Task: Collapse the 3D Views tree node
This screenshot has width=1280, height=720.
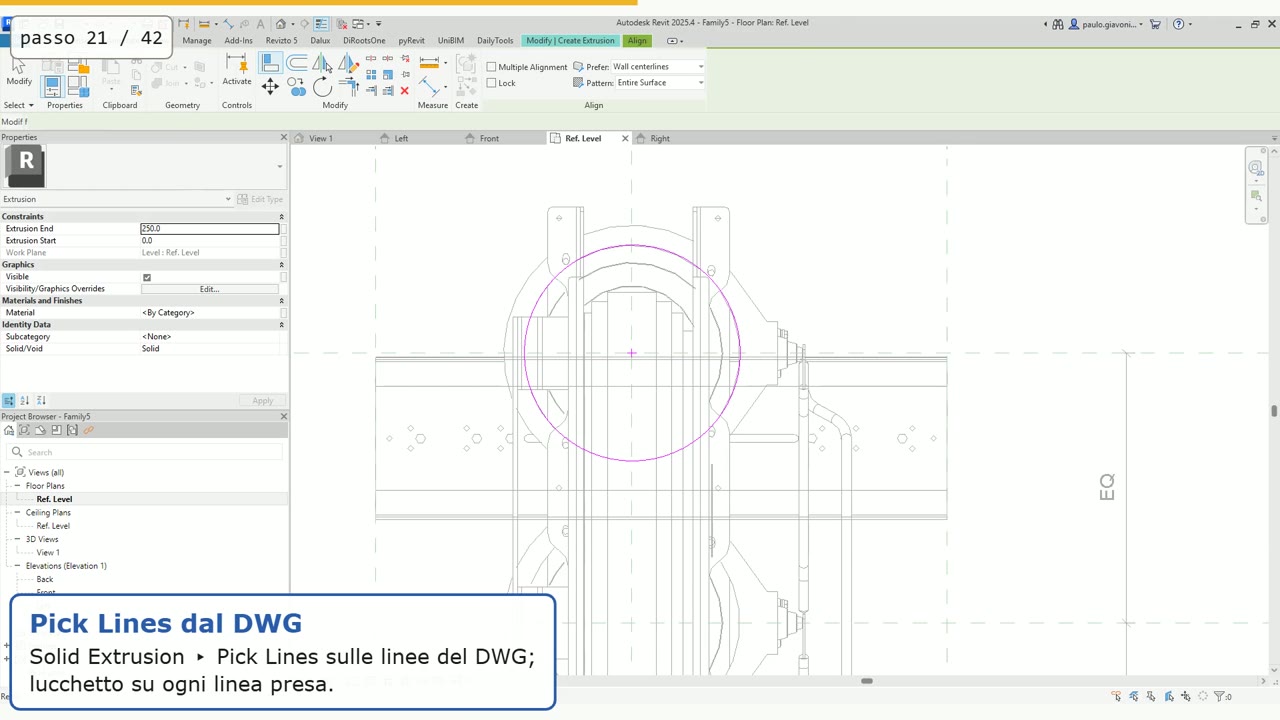Action: click(17, 539)
